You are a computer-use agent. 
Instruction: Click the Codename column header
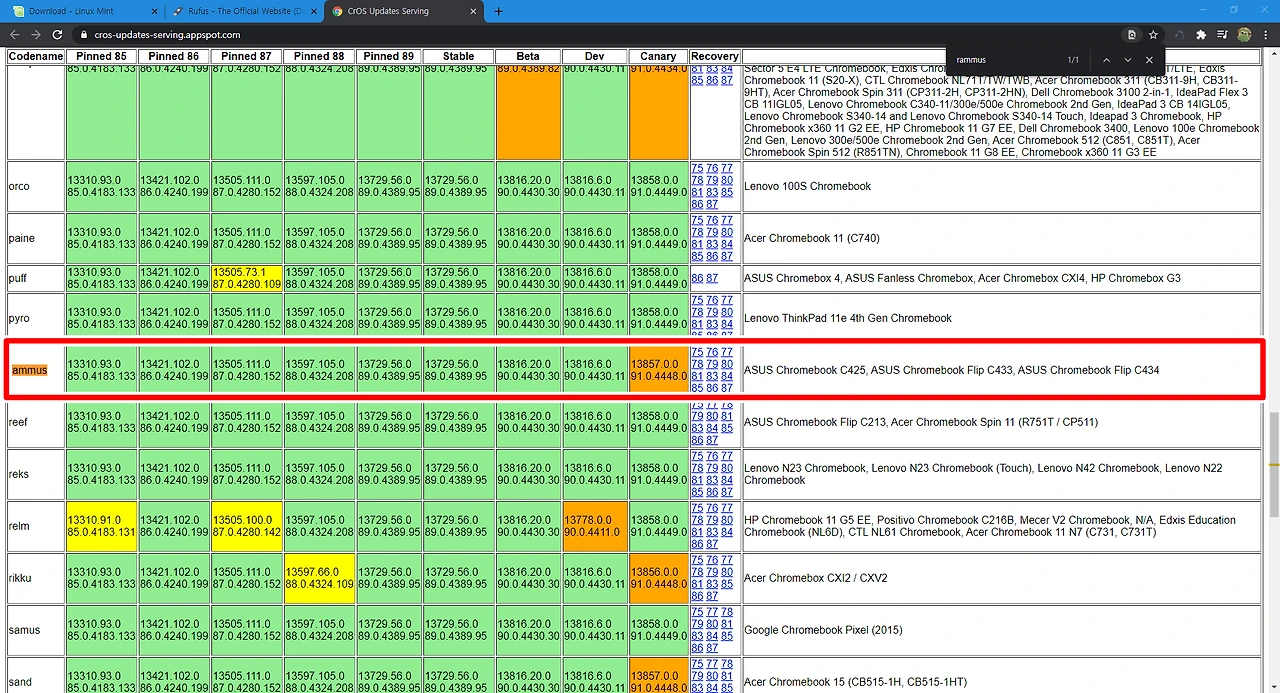(36, 56)
